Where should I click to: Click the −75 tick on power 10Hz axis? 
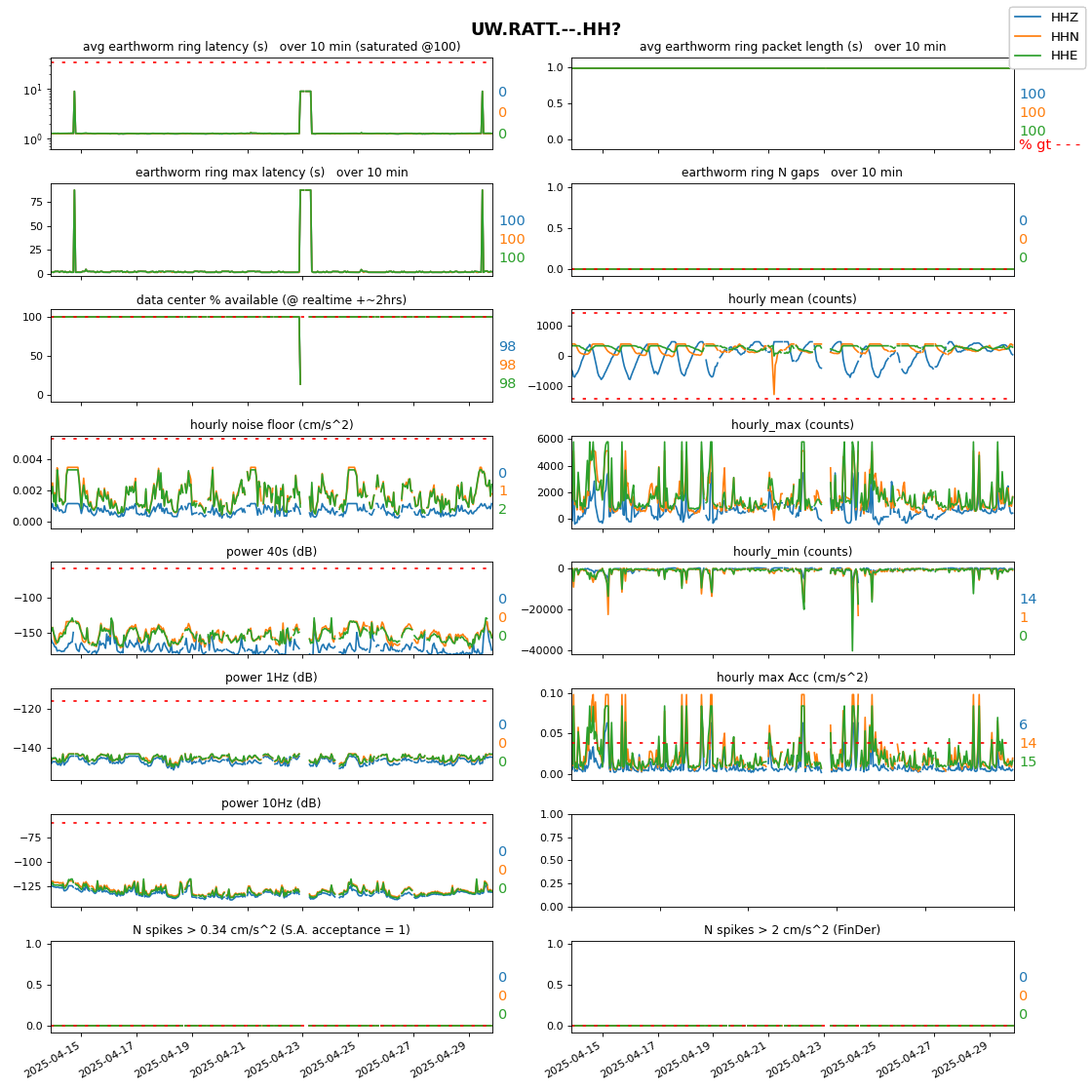click(33, 838)
